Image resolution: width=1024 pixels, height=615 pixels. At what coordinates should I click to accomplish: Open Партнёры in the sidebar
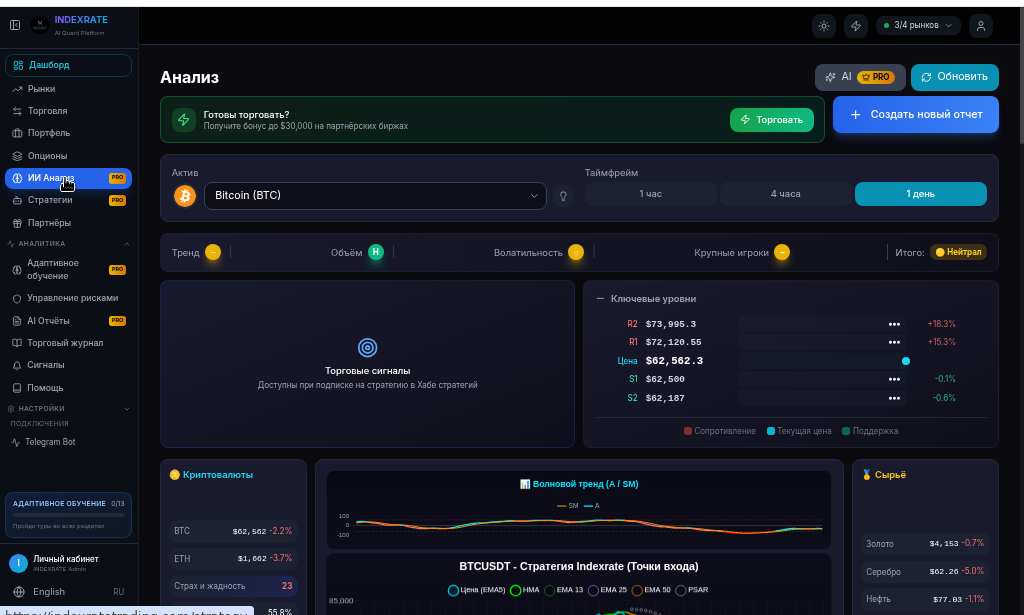tap(69, 223)
